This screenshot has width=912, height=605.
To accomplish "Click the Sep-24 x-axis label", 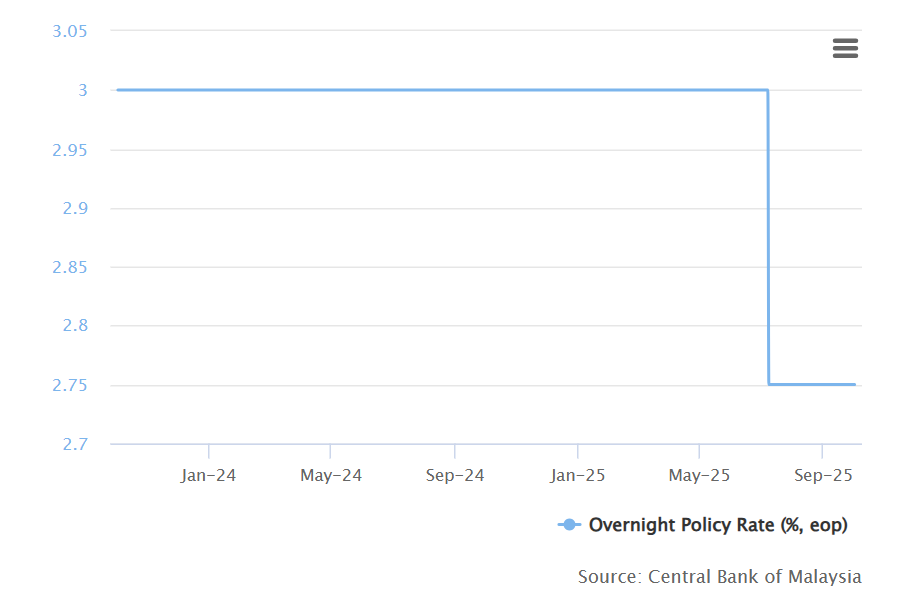I will (455, 476).
